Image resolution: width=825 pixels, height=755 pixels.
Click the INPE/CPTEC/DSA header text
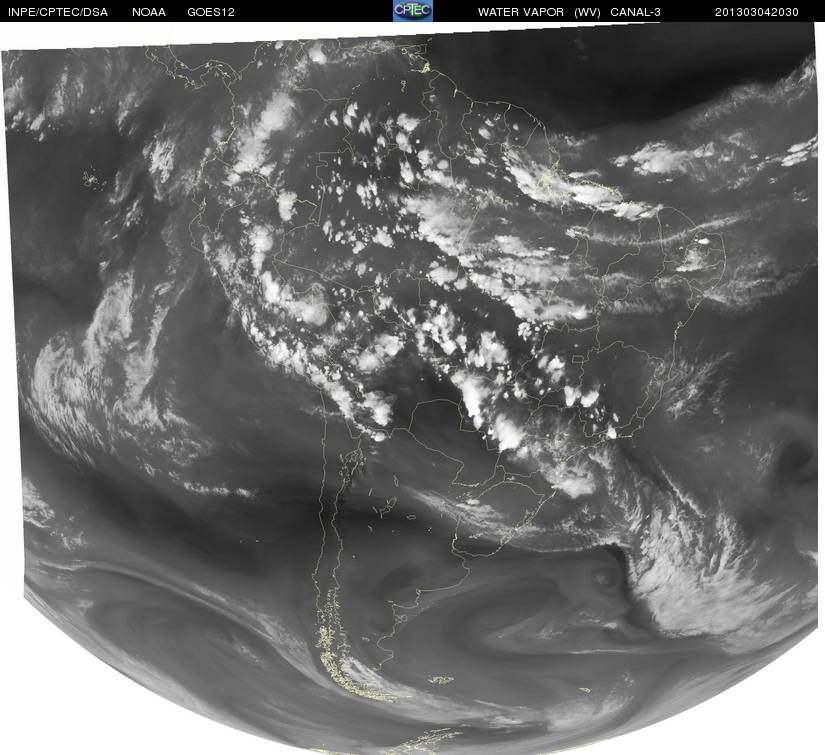tap(58, 12)
